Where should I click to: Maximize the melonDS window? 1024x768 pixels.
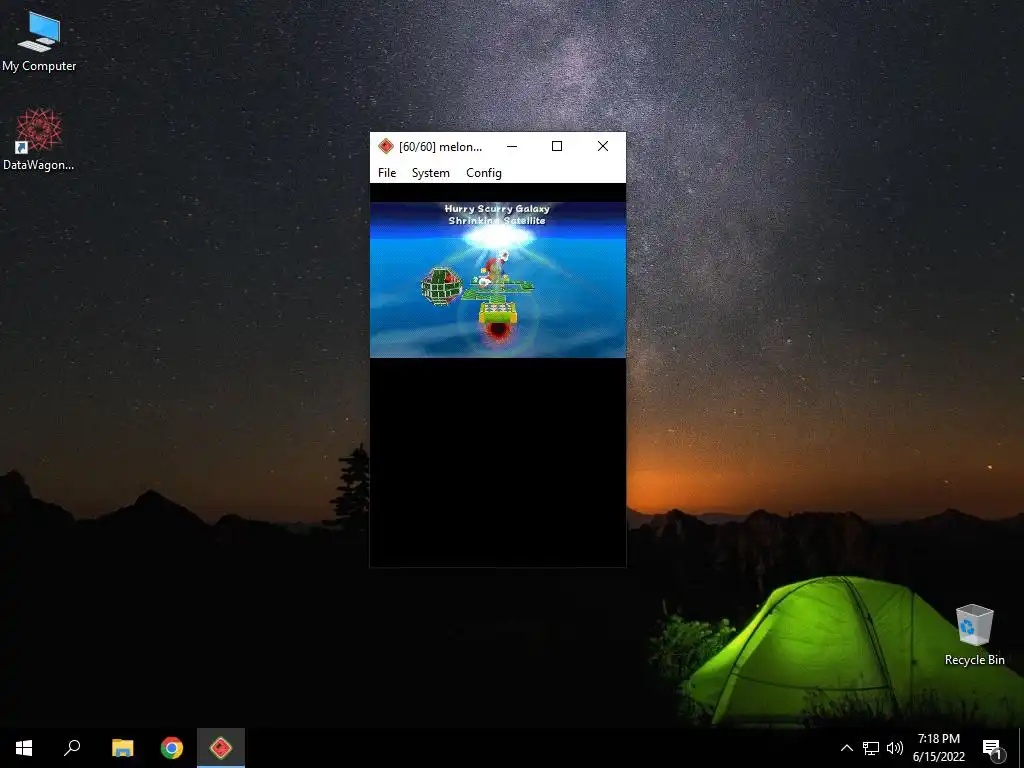click(x=556, y=146)
